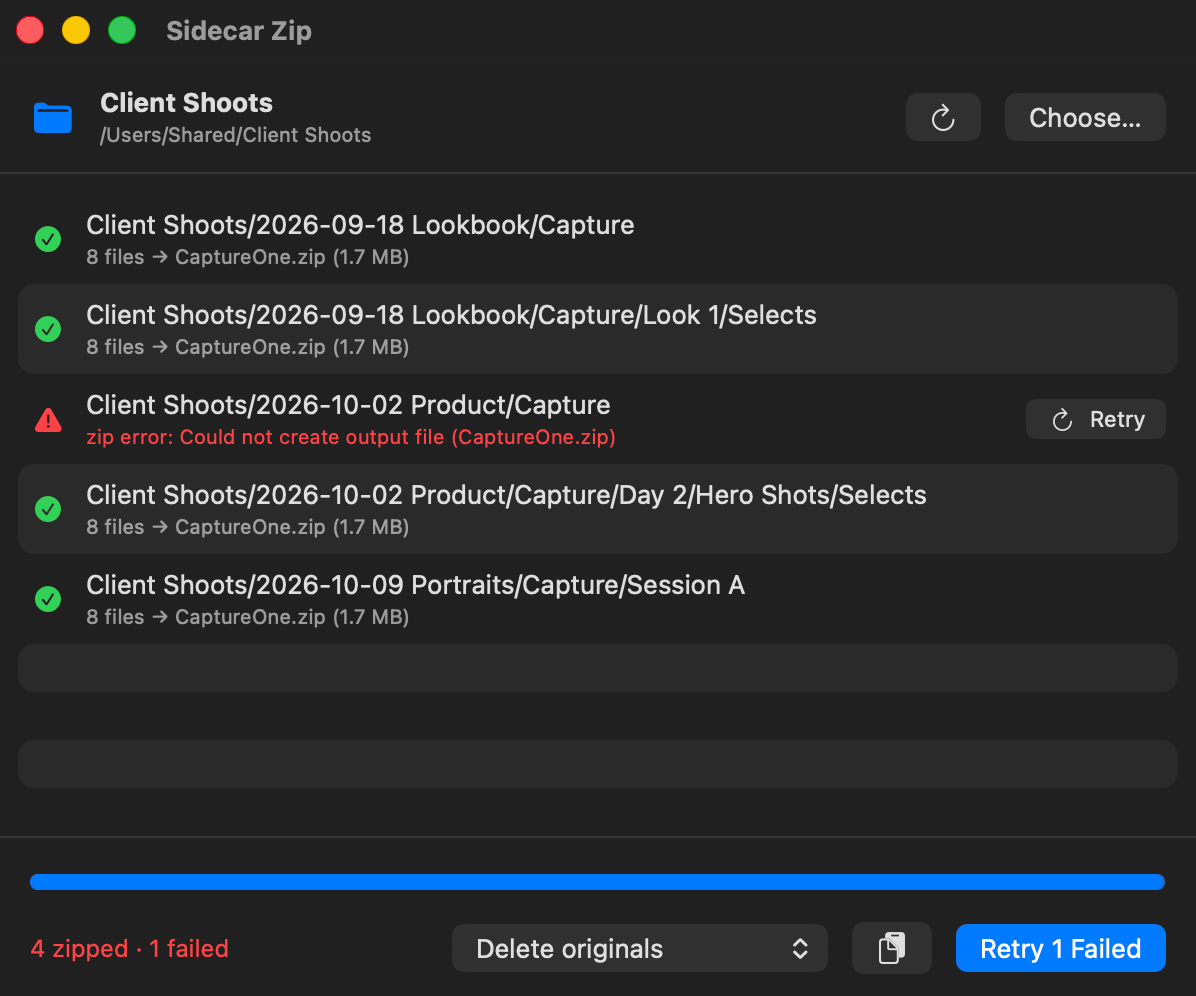Open the Choose... folder button
Screen dimensions: 1196x996
1085,117
